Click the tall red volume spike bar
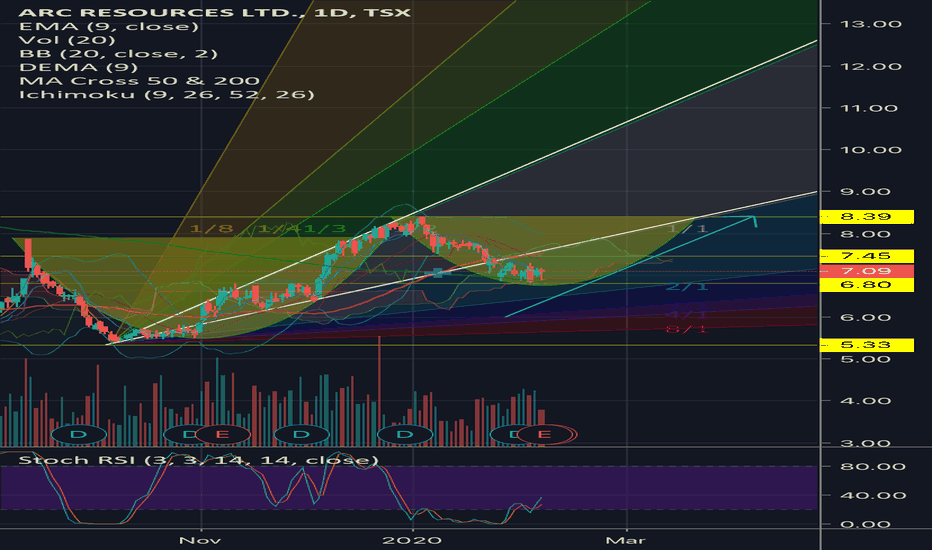Screen dimensions: 932x550 [x=379, y=391]
